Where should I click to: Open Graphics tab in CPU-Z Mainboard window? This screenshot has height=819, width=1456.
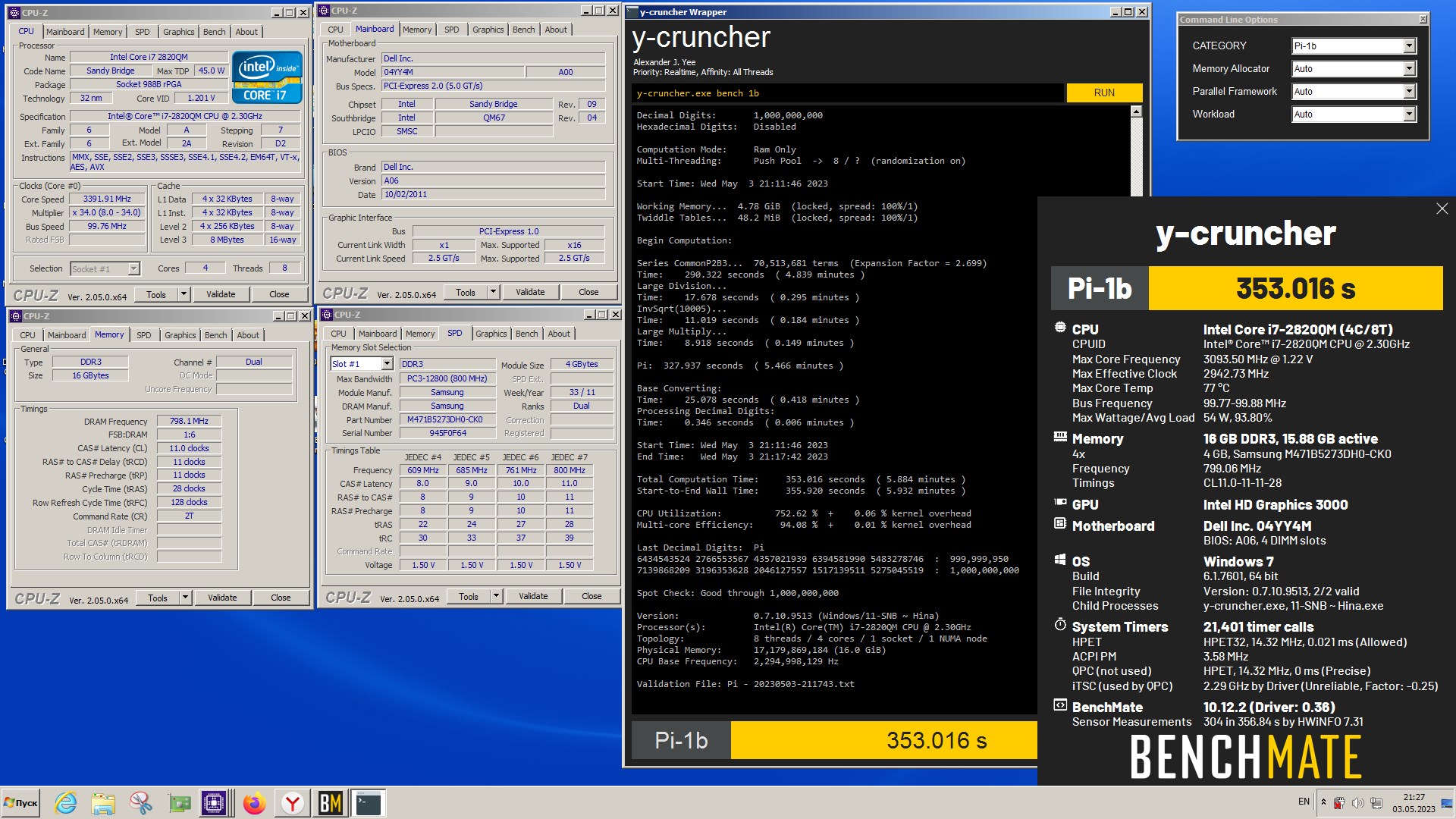[x=488, y=30]
